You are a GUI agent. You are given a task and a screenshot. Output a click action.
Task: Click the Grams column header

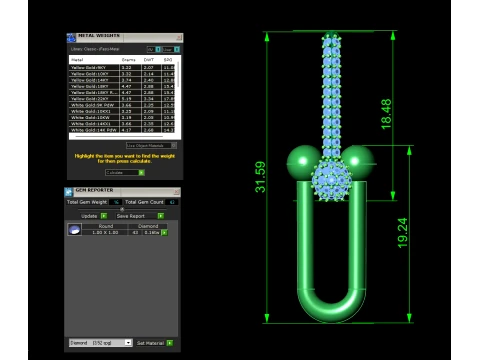click(128, 60)
